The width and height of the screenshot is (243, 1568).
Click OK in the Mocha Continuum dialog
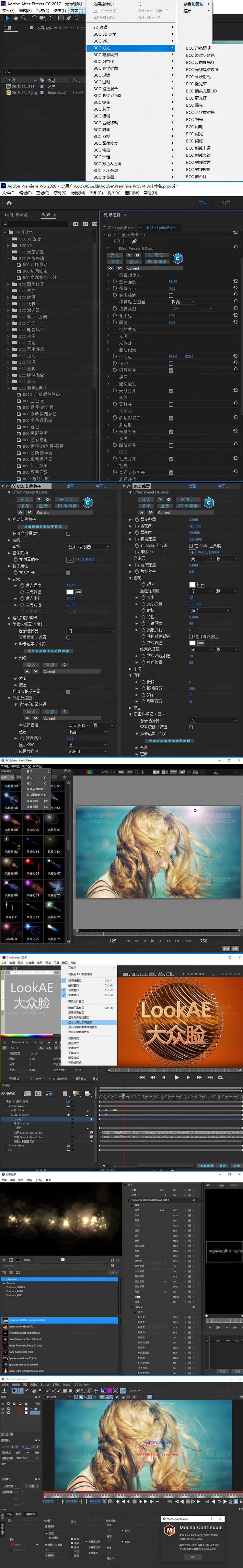tap(192, 1557)
